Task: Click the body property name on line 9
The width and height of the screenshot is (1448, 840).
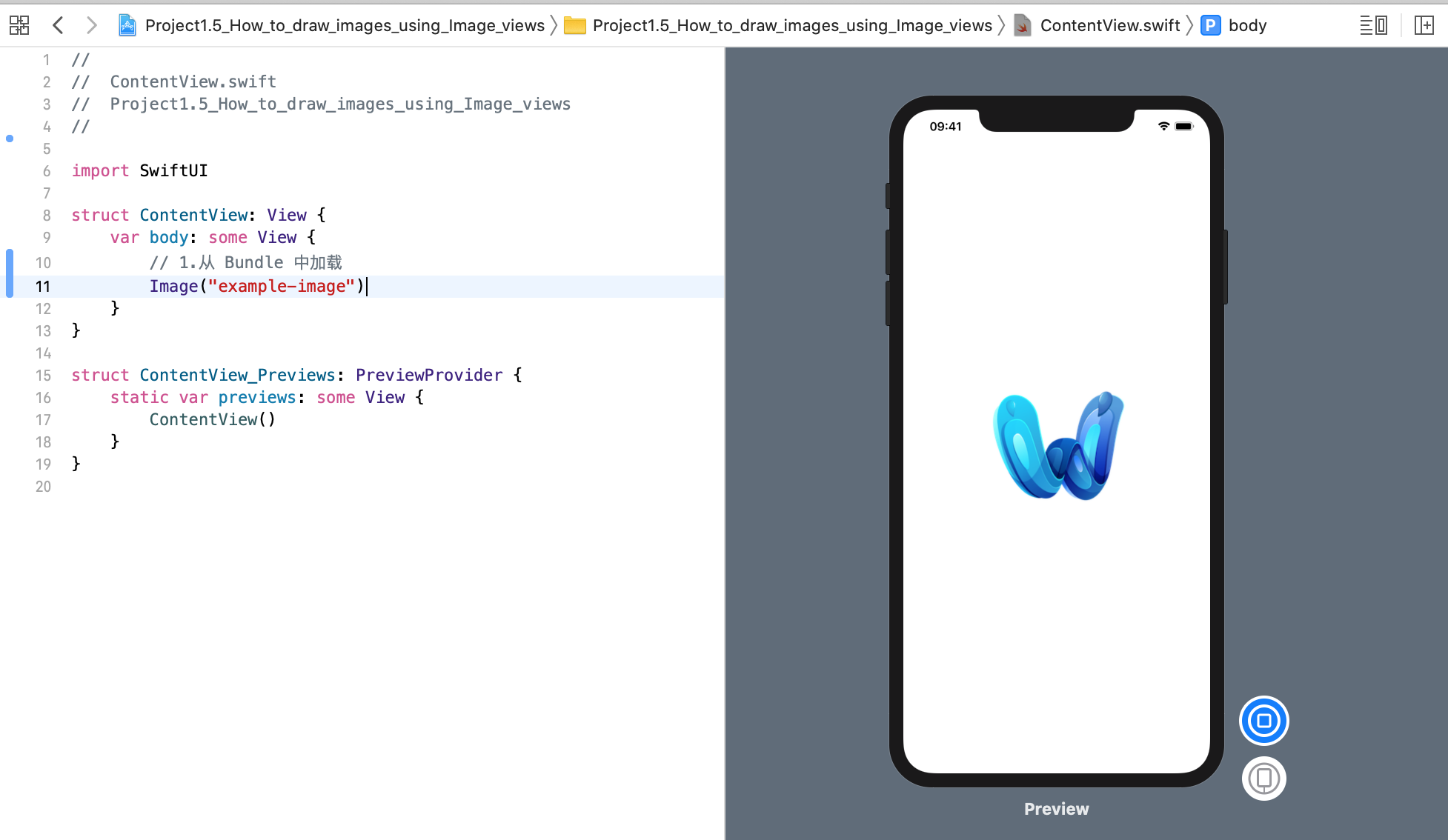Action: [x=169, y=237]
